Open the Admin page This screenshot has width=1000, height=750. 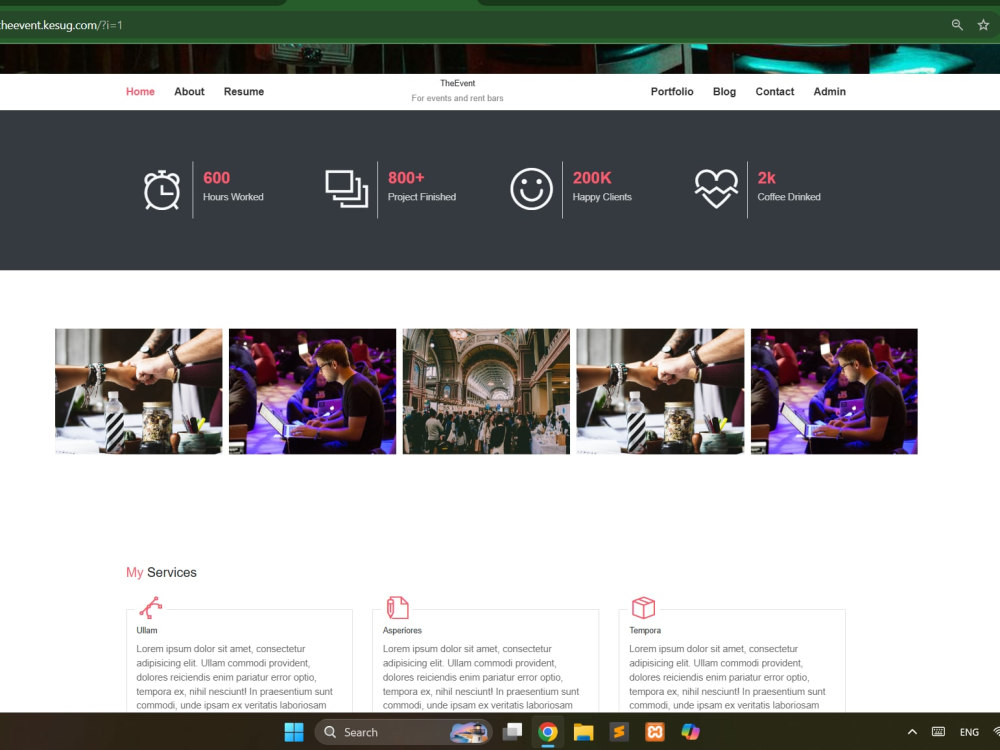coord(829,92)
